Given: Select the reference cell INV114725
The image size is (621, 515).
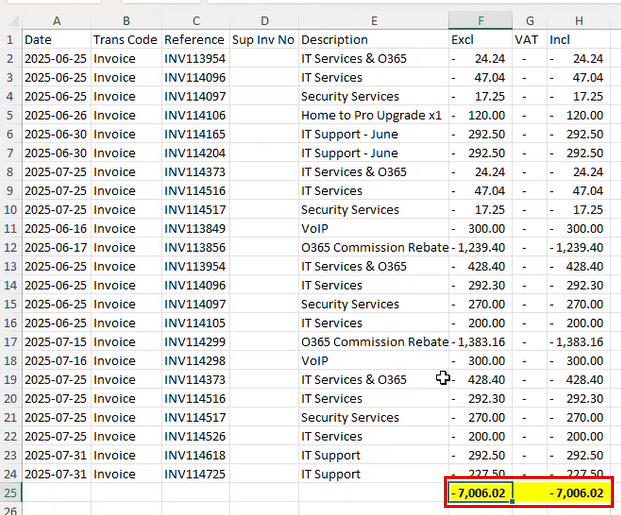Looking at the screenshot, I should pos(195,474).
